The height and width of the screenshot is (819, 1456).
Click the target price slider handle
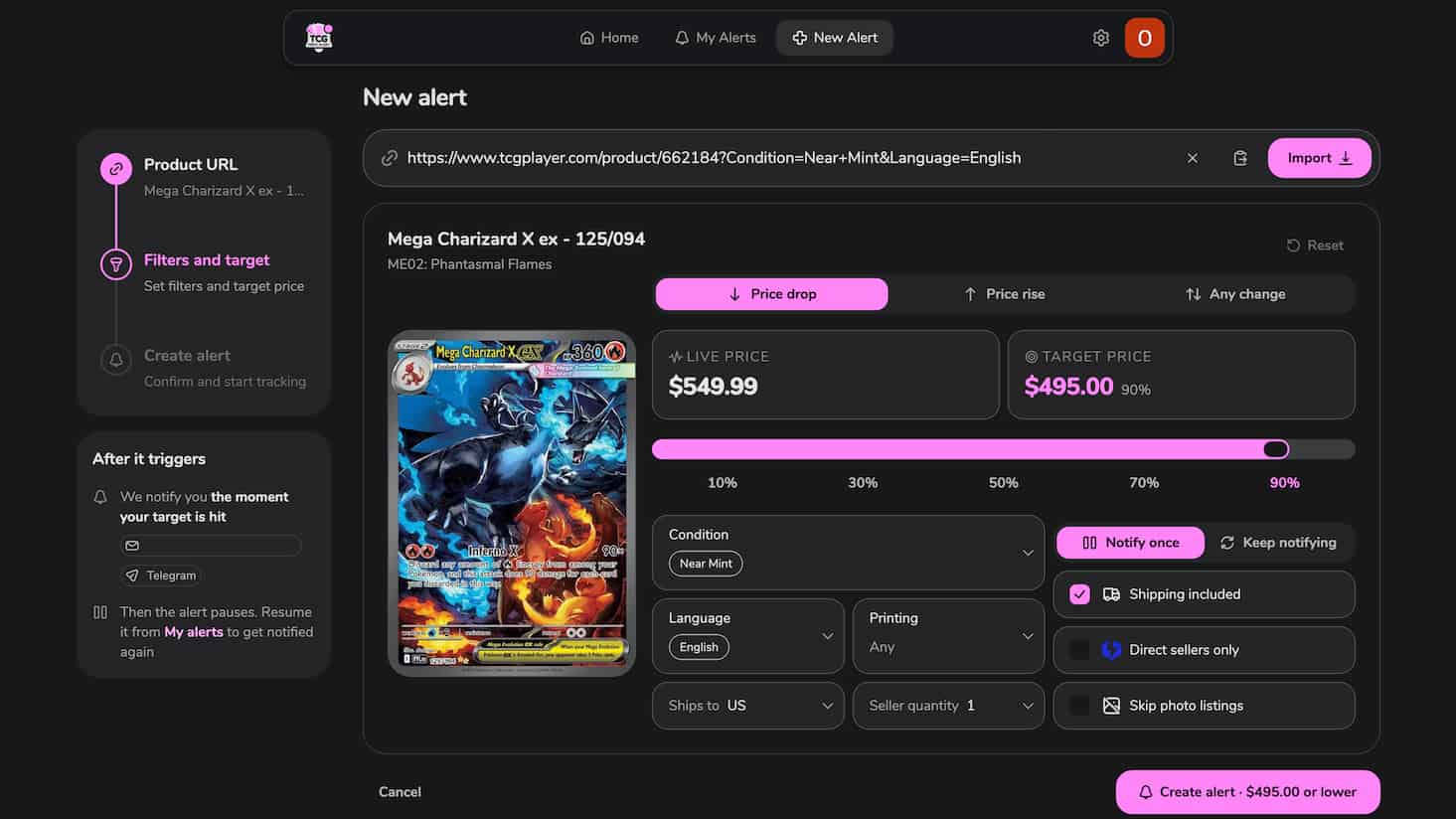coord(1276,449)
